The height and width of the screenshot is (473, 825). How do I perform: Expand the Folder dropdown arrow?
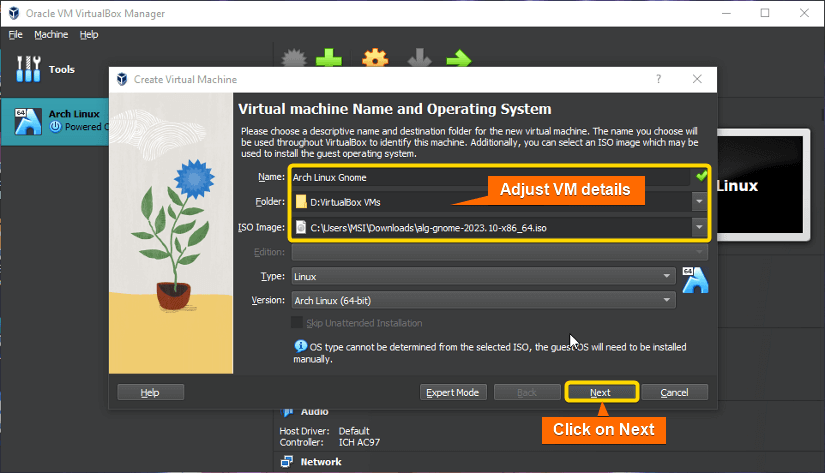pyautogui.click(x=699, y=202)
